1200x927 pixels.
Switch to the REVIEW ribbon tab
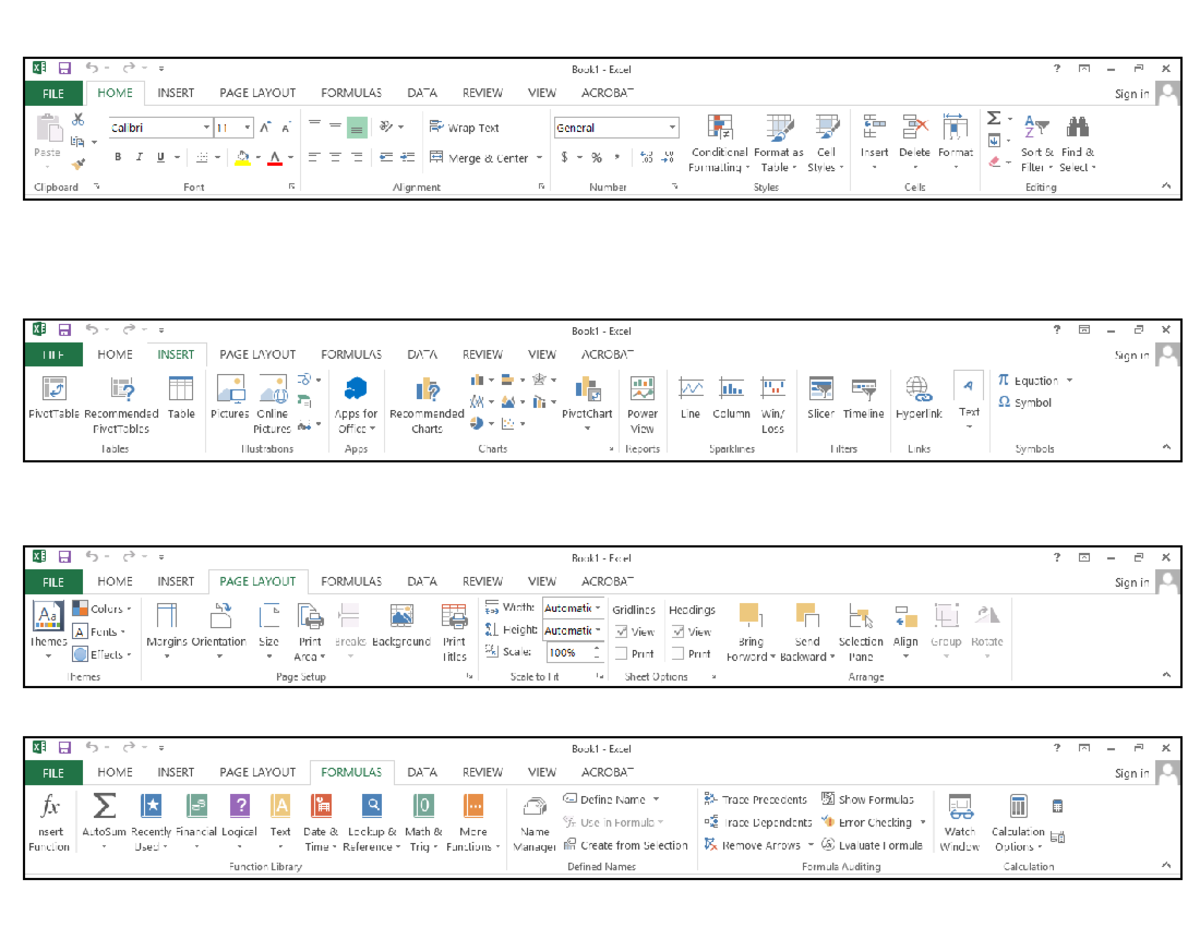(482, 92)
